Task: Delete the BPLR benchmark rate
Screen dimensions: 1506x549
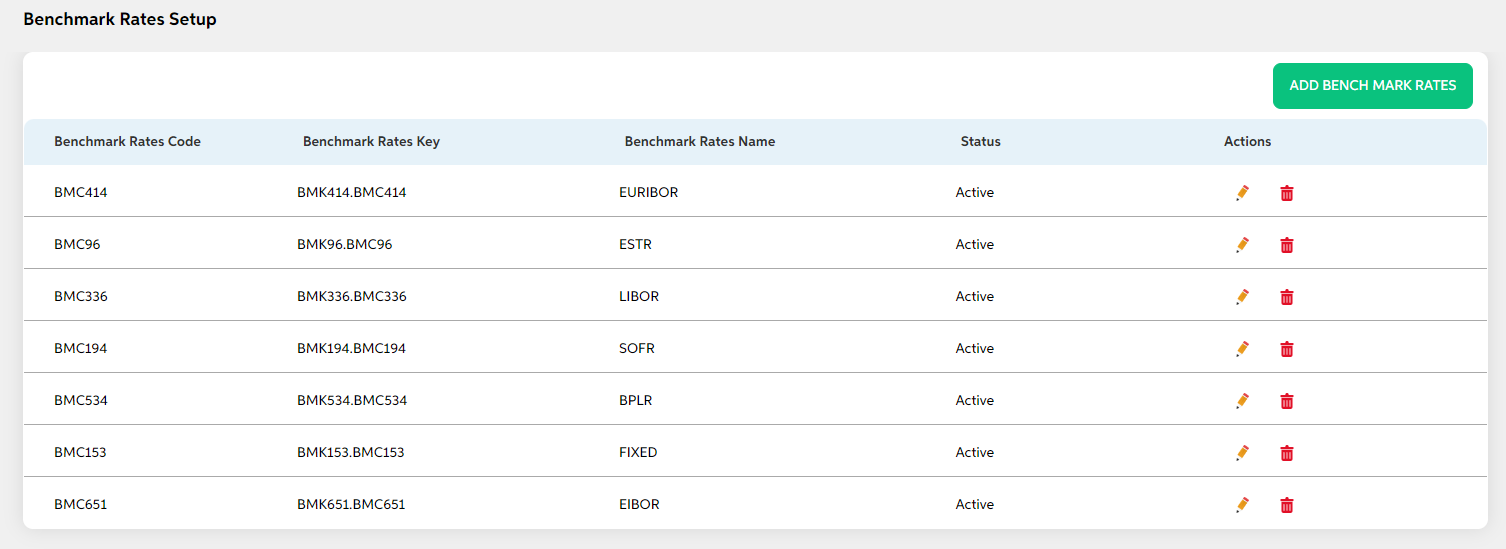Action: [1287, 401]
